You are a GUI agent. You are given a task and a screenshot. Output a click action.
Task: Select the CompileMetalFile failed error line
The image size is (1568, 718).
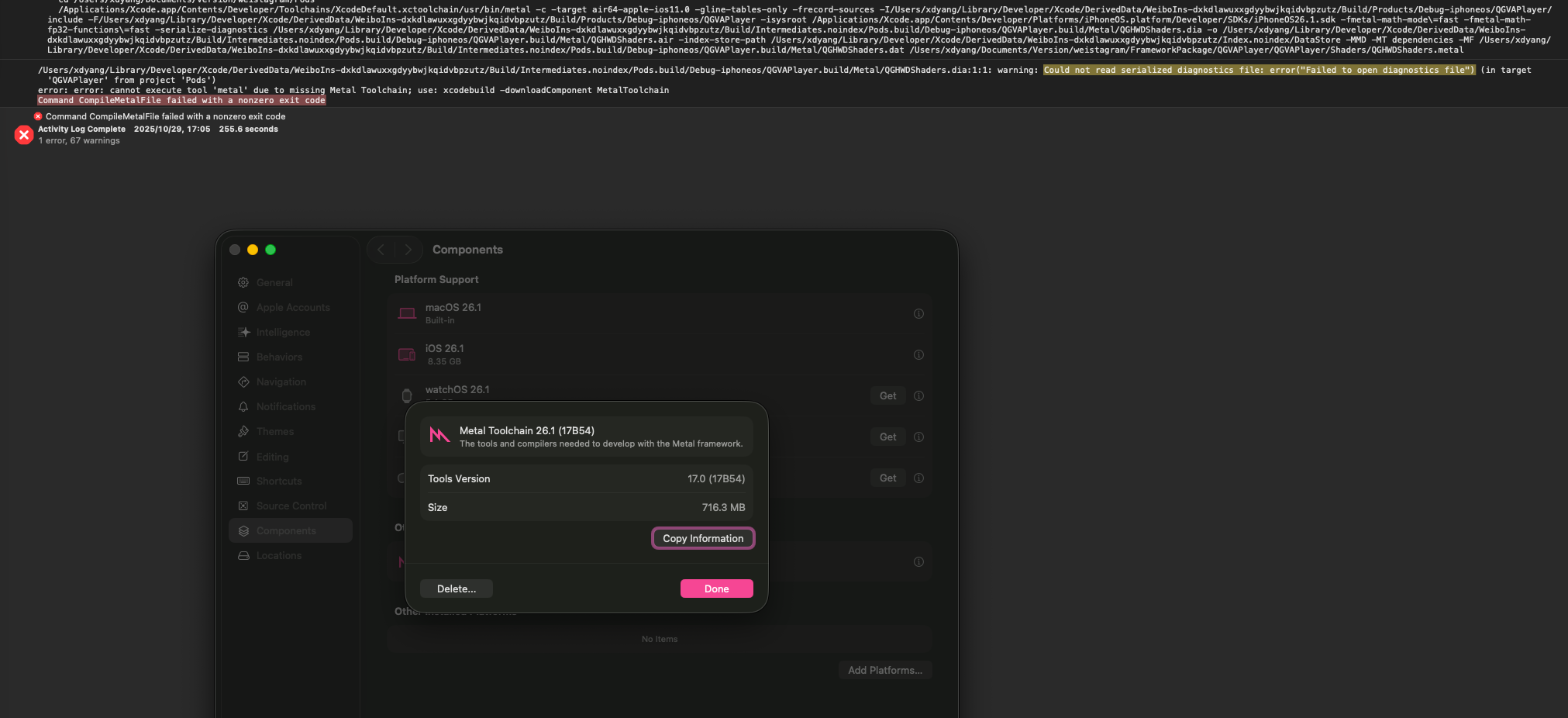coord(165,117)
